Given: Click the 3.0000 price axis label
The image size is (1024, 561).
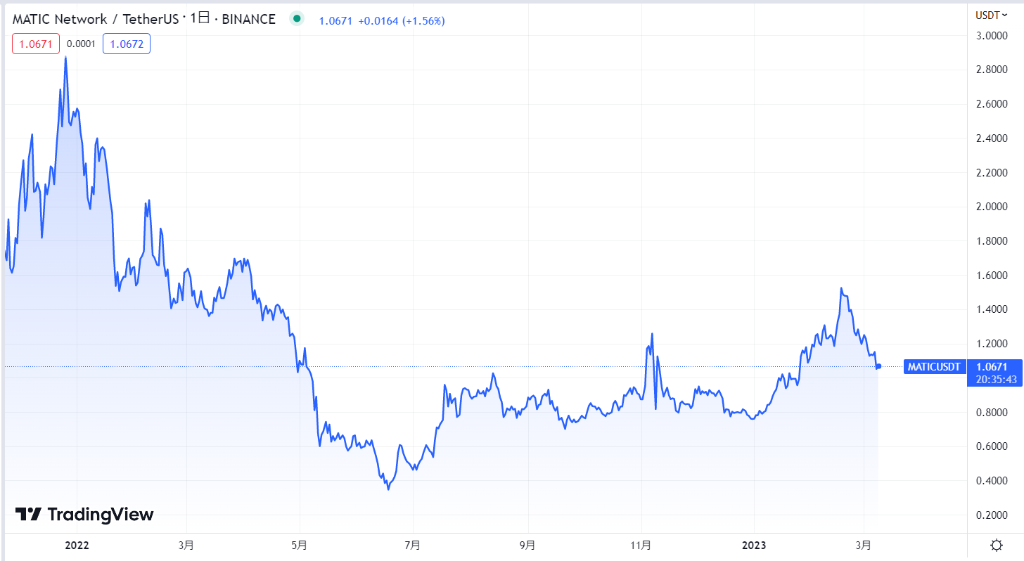Looking at the screenshot, I should coord(991,36).
